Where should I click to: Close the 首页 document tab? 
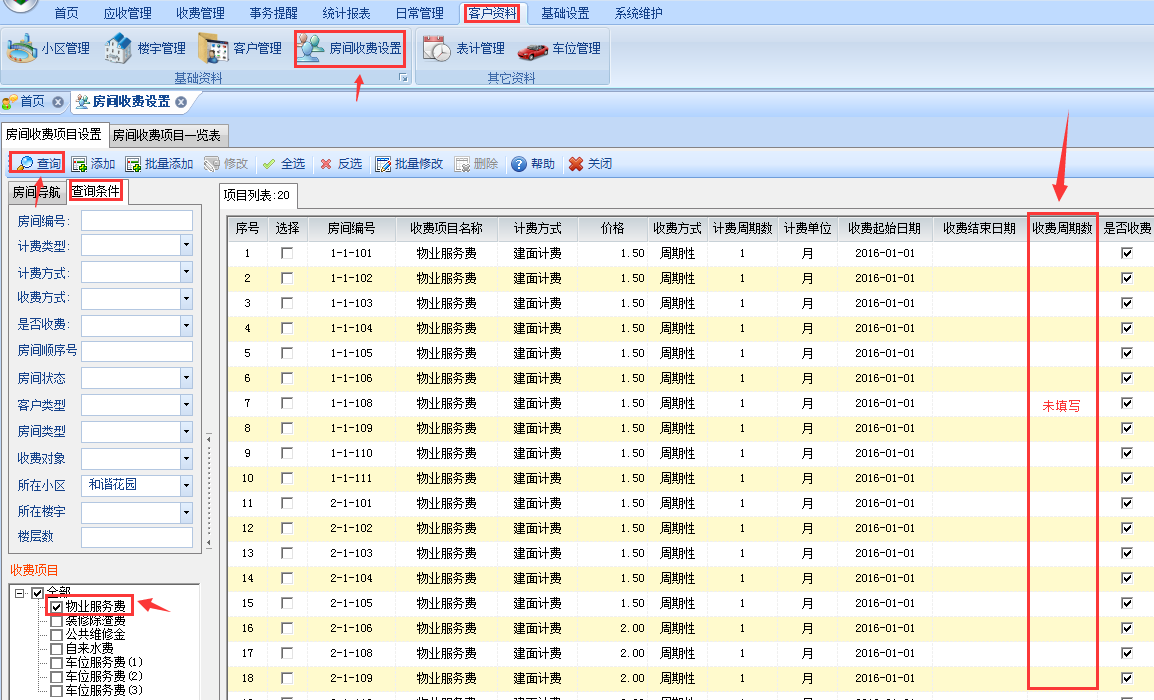[x=57, y=102]
